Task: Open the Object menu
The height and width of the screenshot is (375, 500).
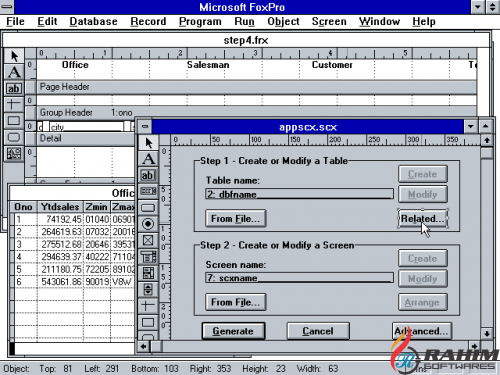Action: pyautogui.click(x=283, y=22)
